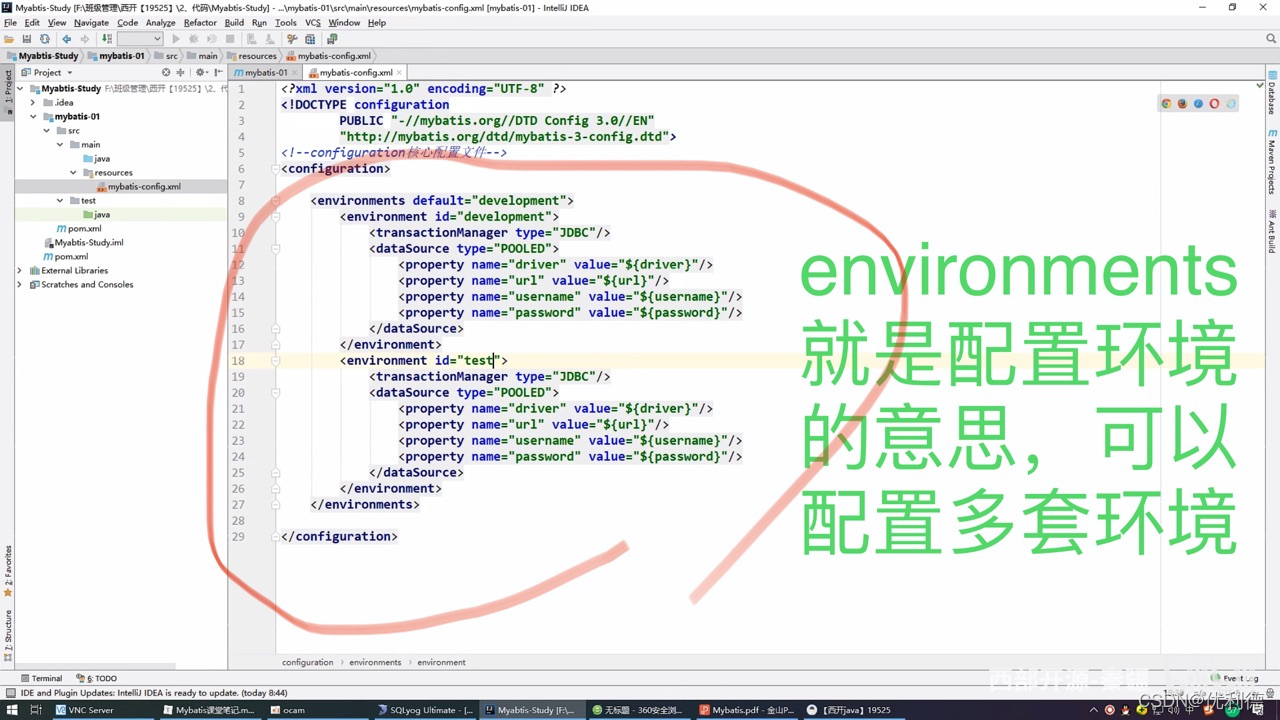Navigate Forward with the right arrow icon
The height and width of the screenshot is (720, 1280).
click(x=85, y=39)
